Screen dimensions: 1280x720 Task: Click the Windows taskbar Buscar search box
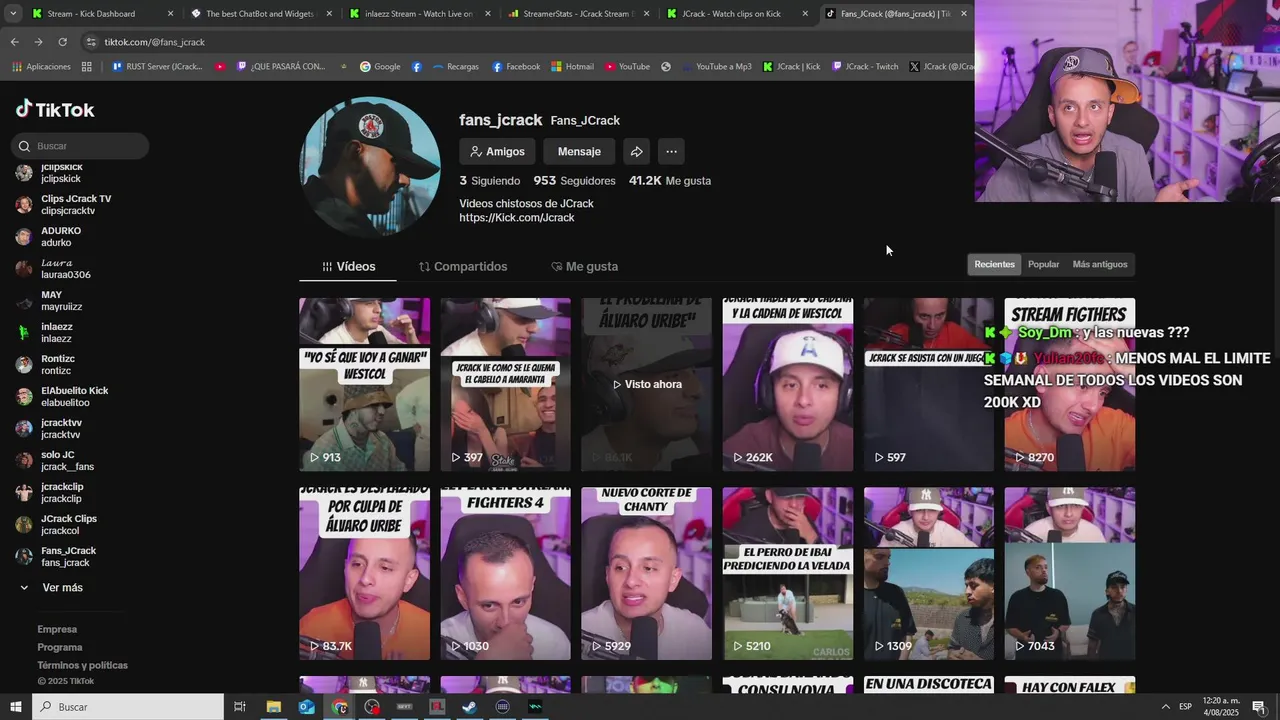pyautogui.click(x=127, y=707)
